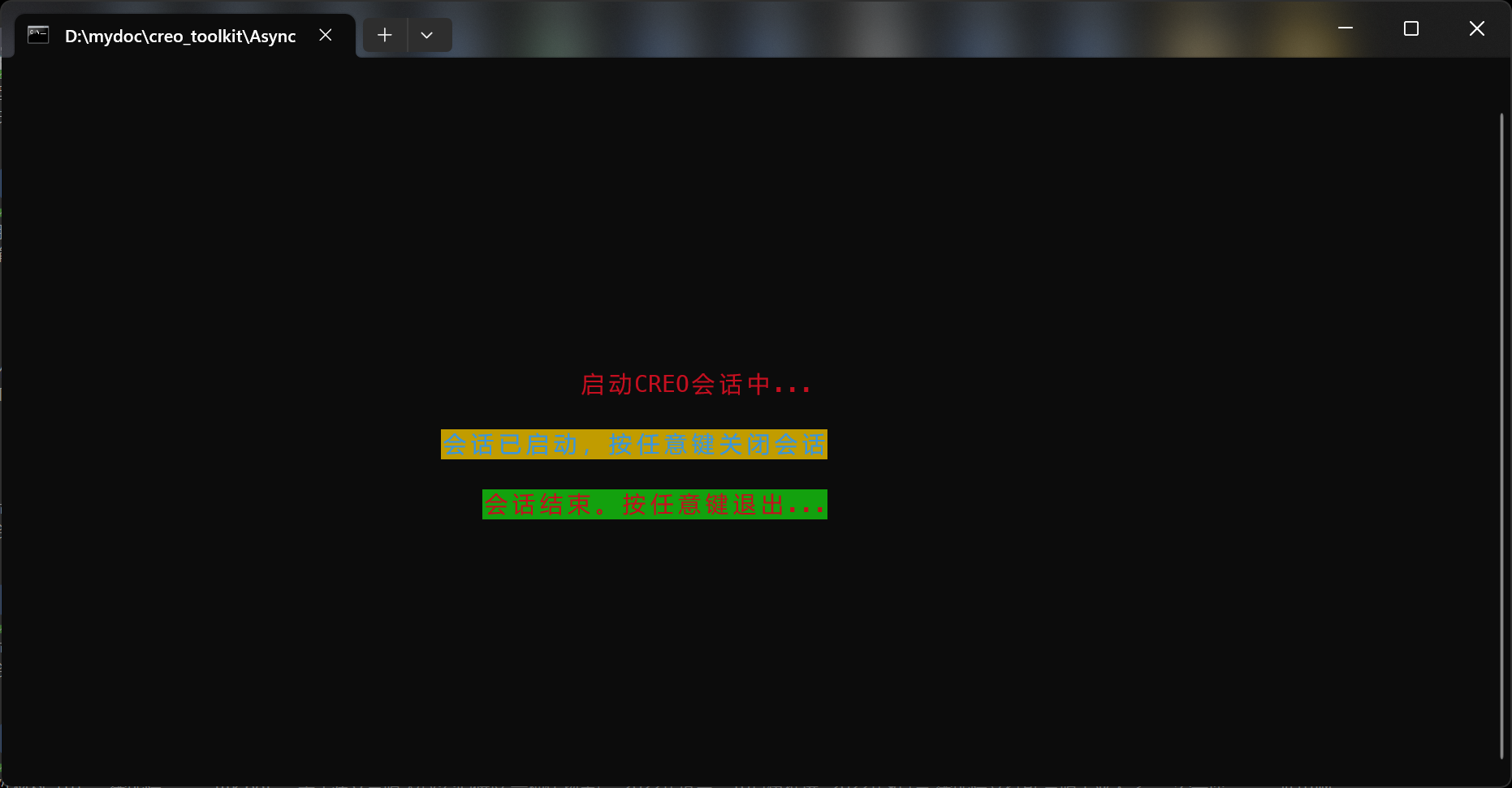This screenshot has height=788, width=1512.
Task: Click the red text 启动CREO会话中...
Action: point(696,385)
